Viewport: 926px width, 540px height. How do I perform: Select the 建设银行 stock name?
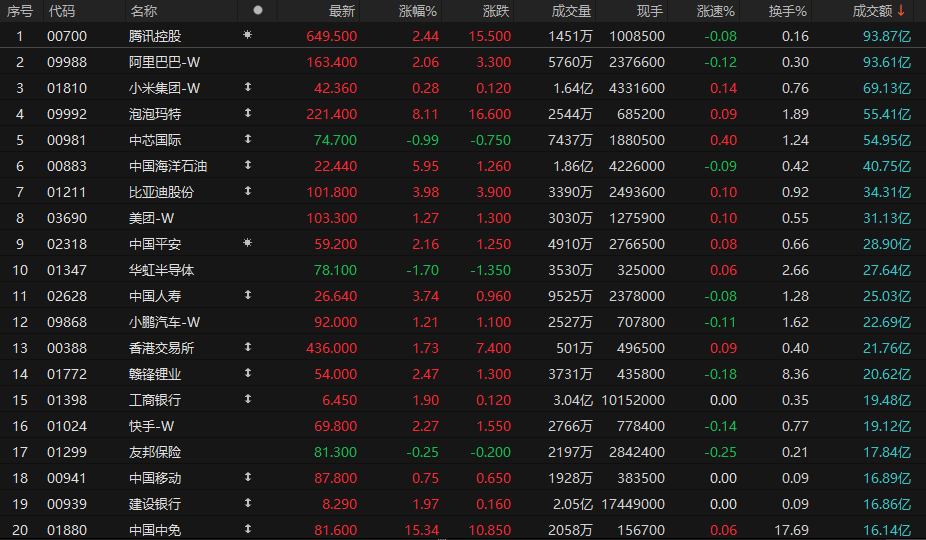click(x=155, y=504)
